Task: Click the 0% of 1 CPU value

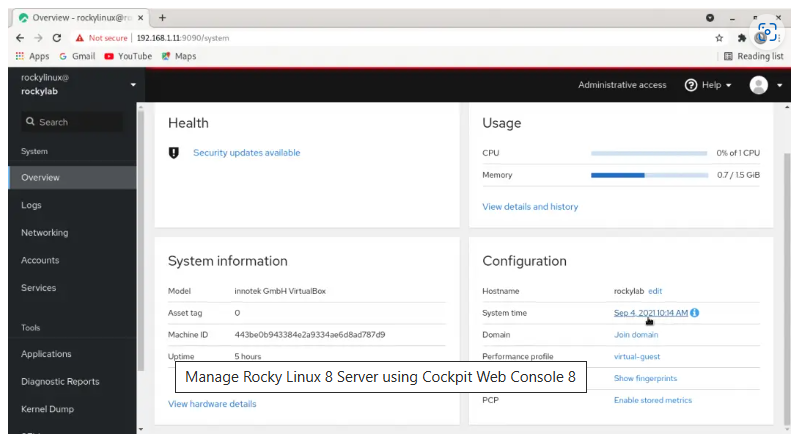Action: click(x=738, y=153)
